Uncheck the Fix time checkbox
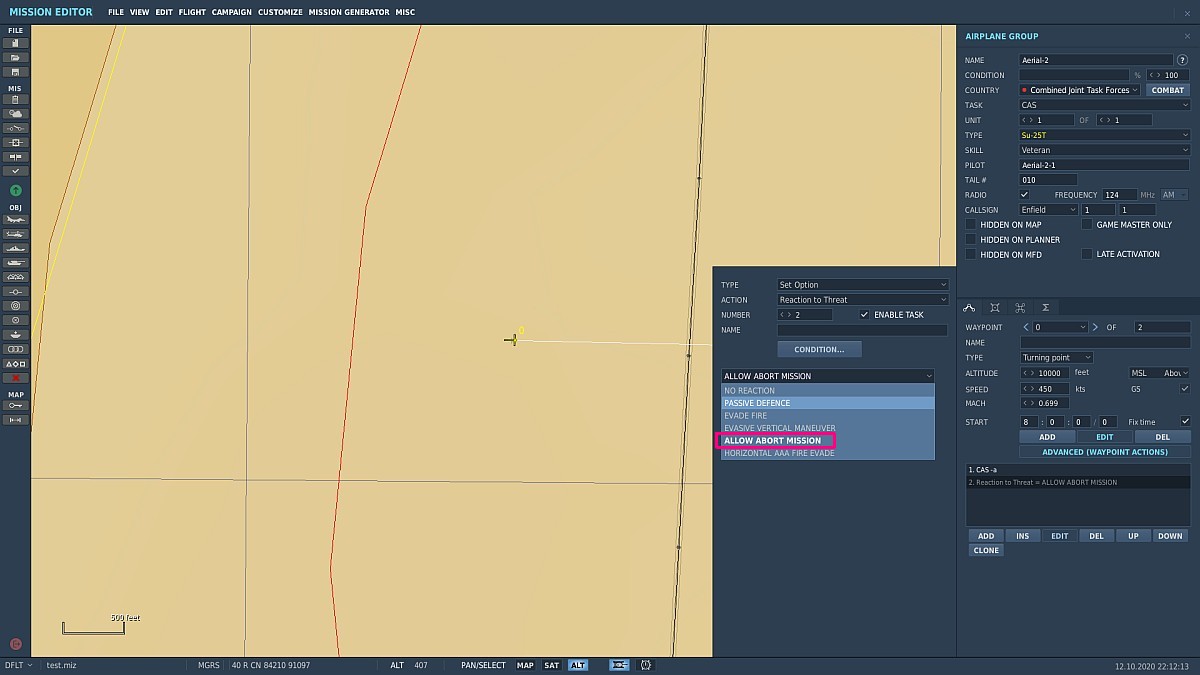Image resolution: width=1200 pixels, height=675 pixels. point(1185,421)
